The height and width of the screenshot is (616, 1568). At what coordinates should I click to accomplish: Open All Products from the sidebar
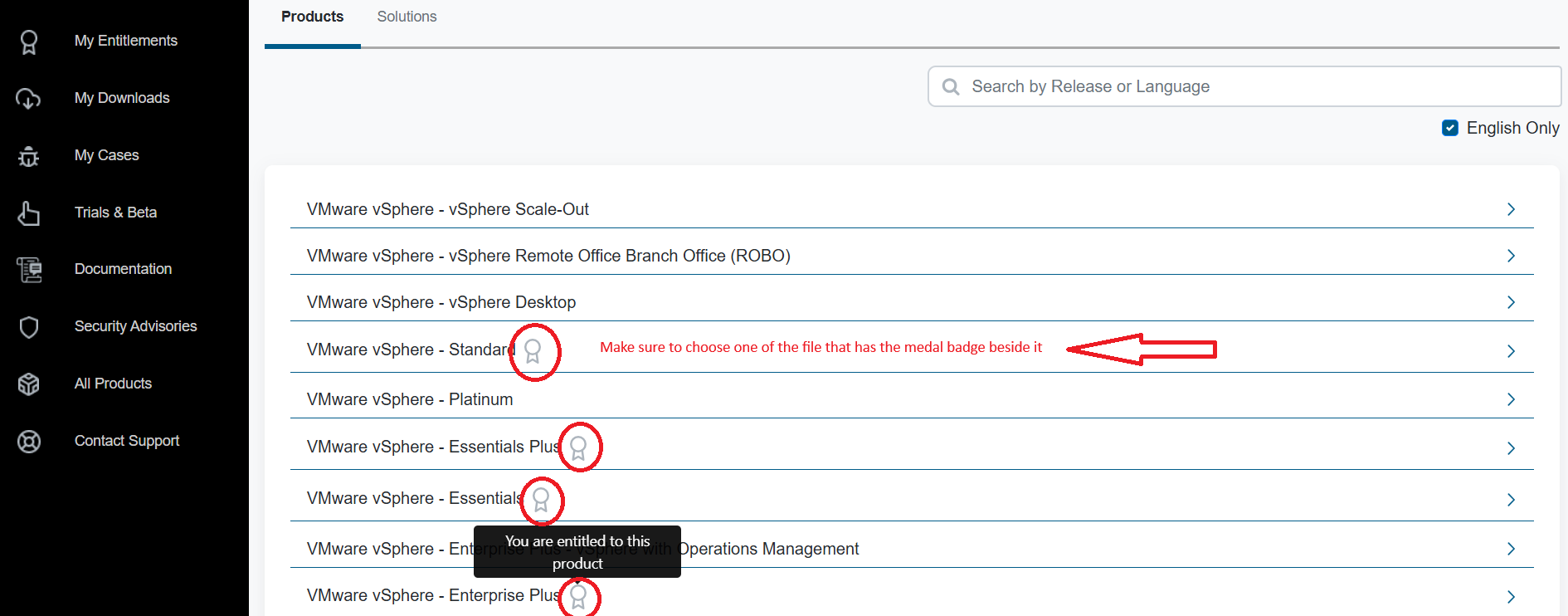[114, 384]
